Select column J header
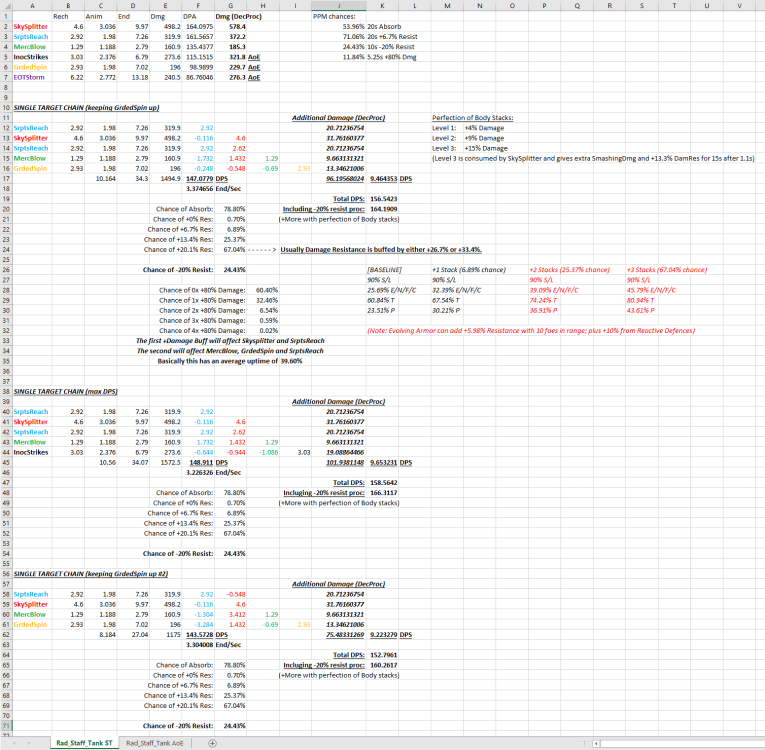 pyautogui.click(x=342, y=5)
